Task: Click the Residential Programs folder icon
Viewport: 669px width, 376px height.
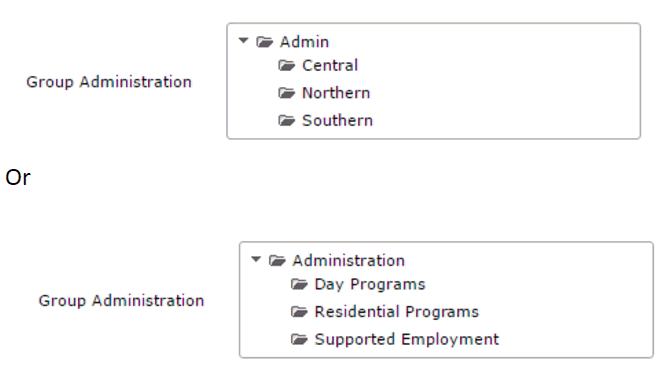Action: [x=299, y=312]
